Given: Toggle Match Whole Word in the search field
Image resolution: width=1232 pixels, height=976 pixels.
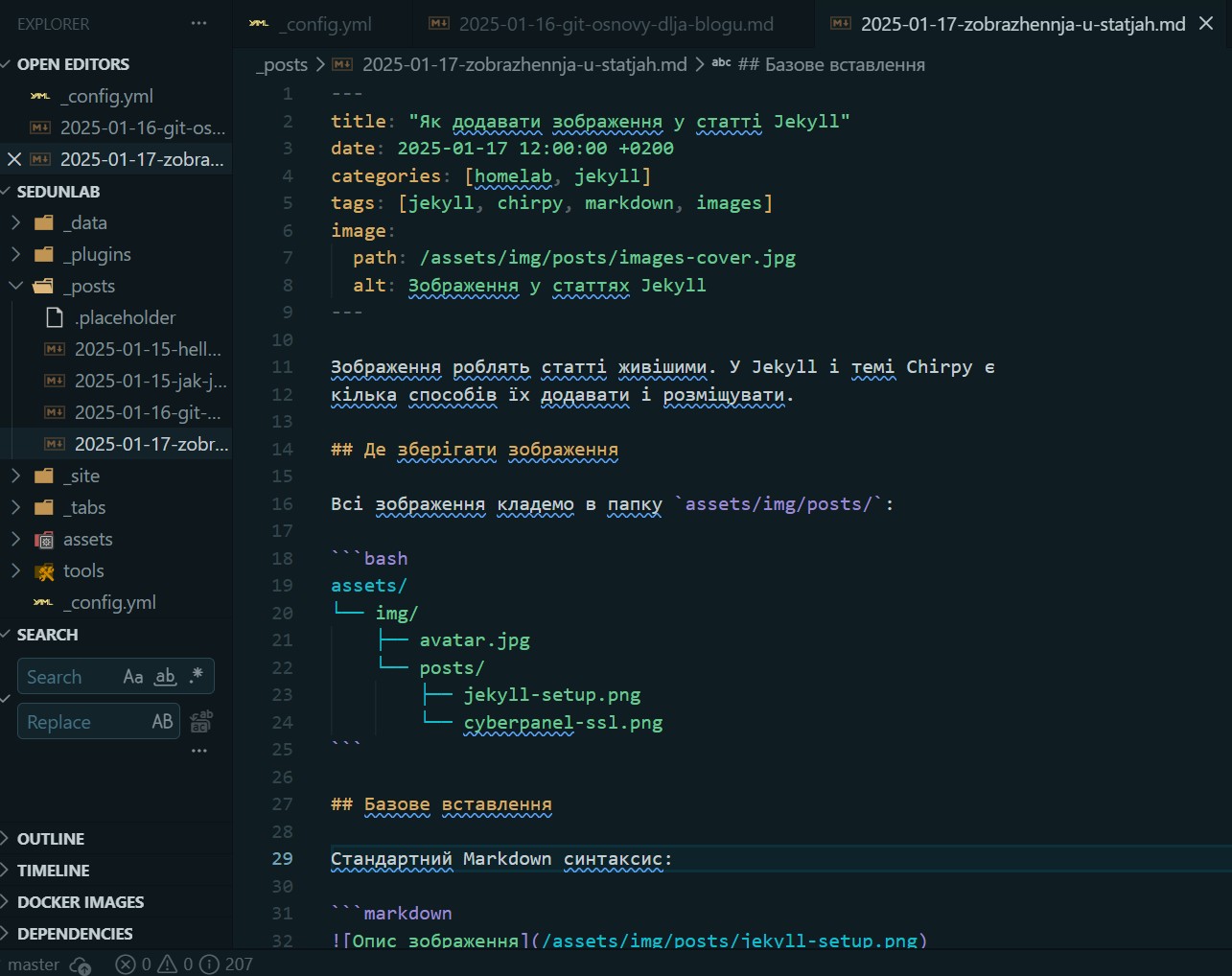Looking at the screenshot, I should tap(165, 677).
